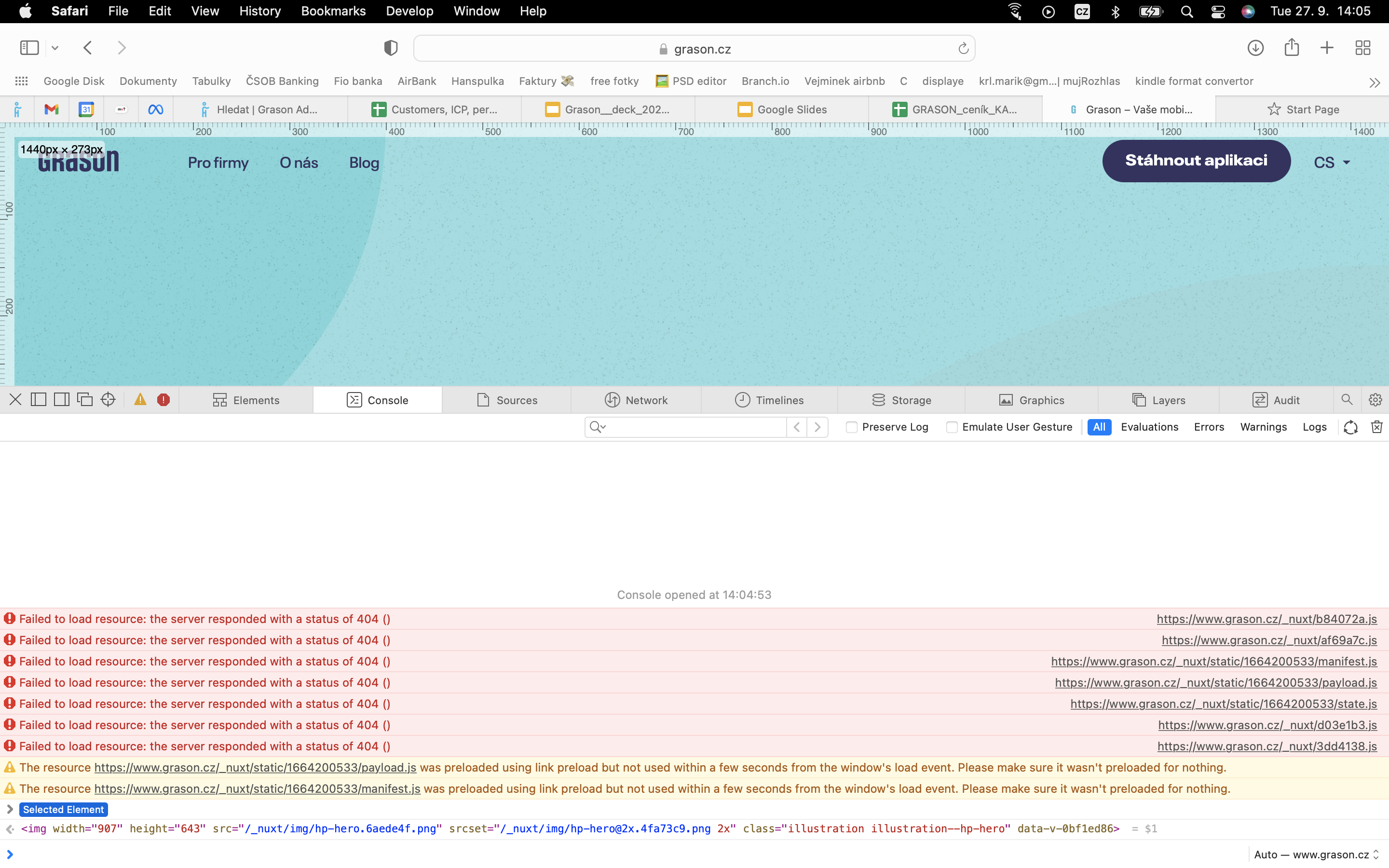This screenshot has width=1389, height=868.
Task: Open the Develop menu
Action: click(409, 11)
